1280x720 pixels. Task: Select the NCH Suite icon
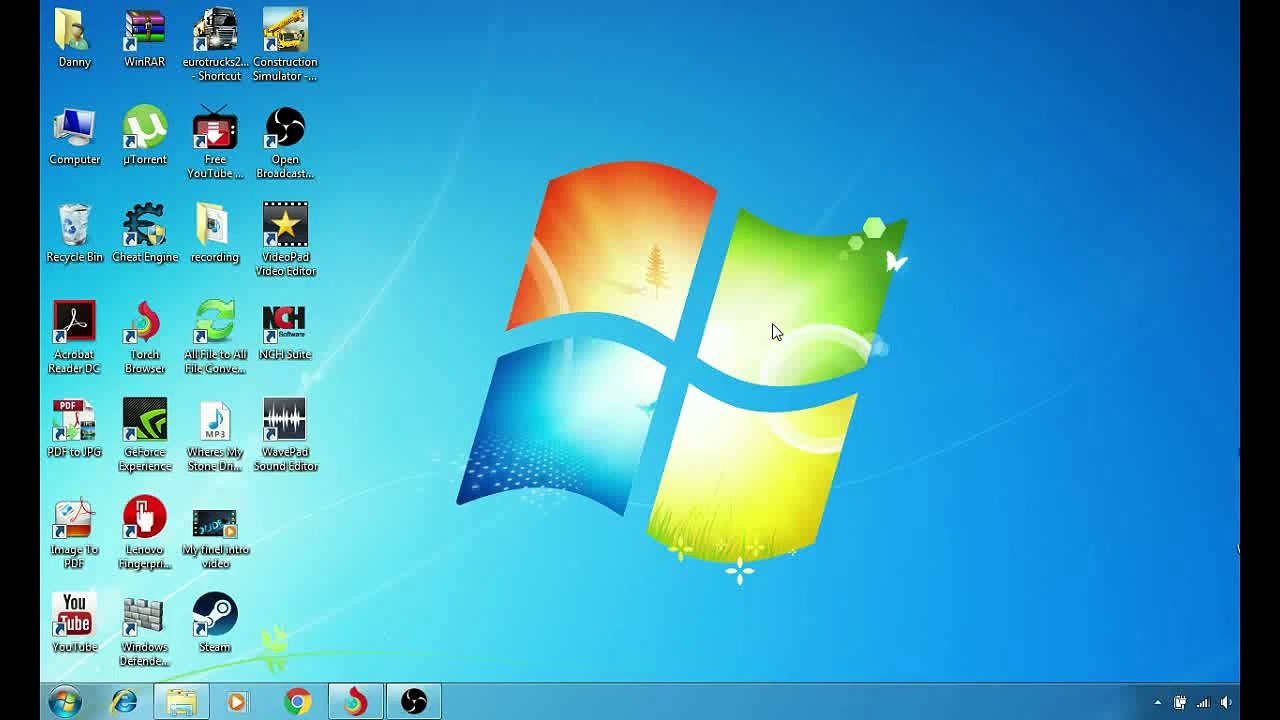coord(285,322)
